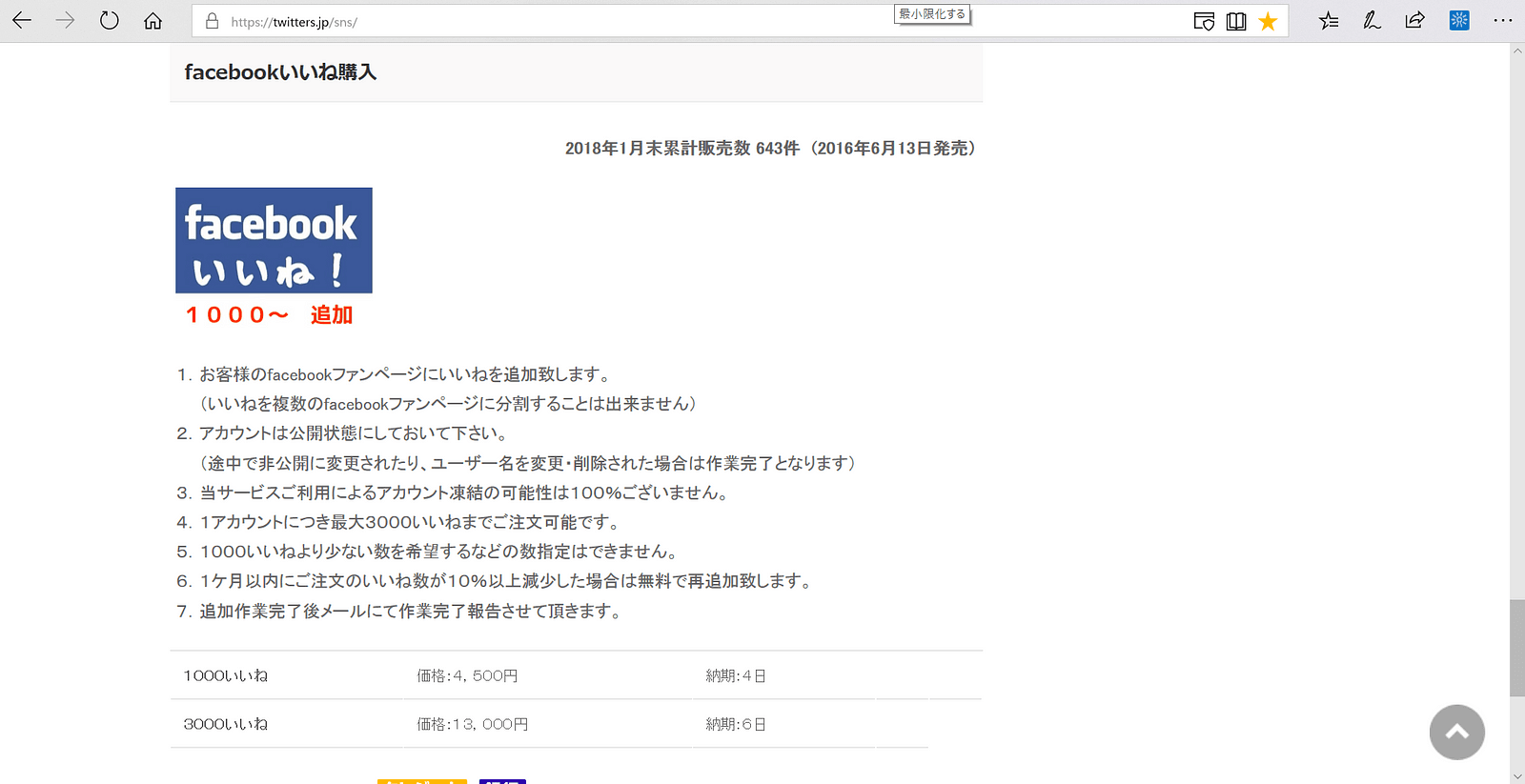Screen dimensions: 1525x784
Task: Select the add notes pen icon
Action: 1372,21
